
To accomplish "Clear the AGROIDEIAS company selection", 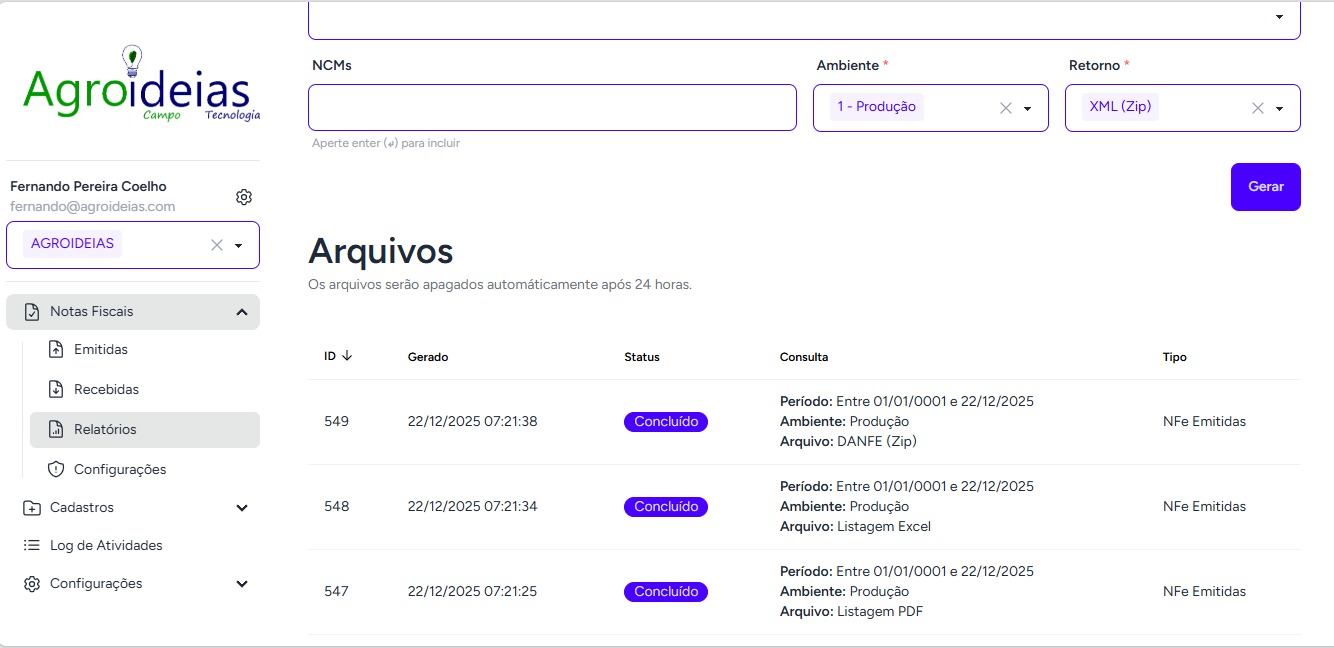I will (216, 245).
